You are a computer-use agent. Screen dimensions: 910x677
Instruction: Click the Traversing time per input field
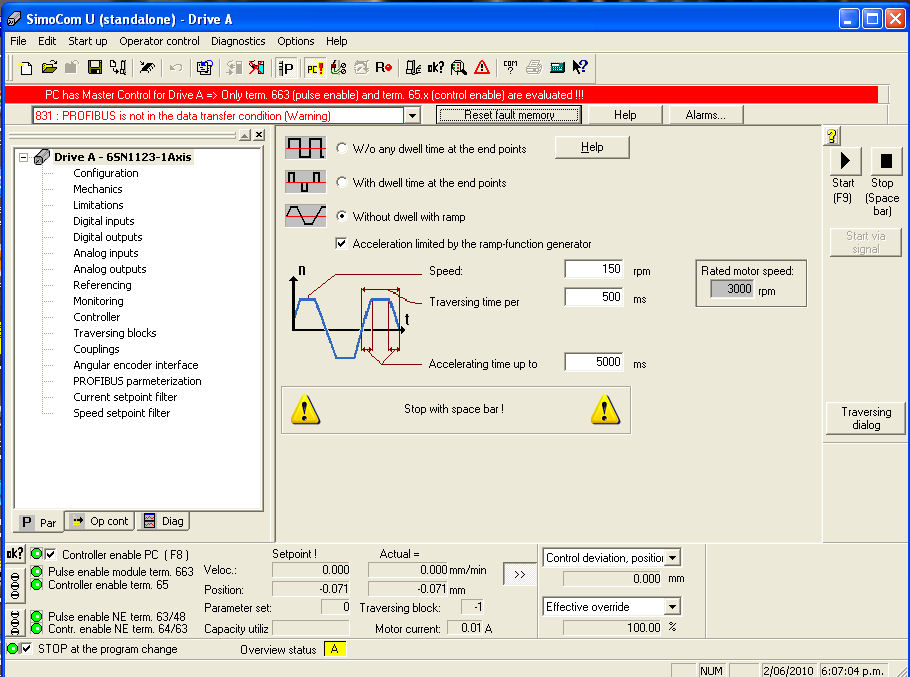[x=594, y=297]
